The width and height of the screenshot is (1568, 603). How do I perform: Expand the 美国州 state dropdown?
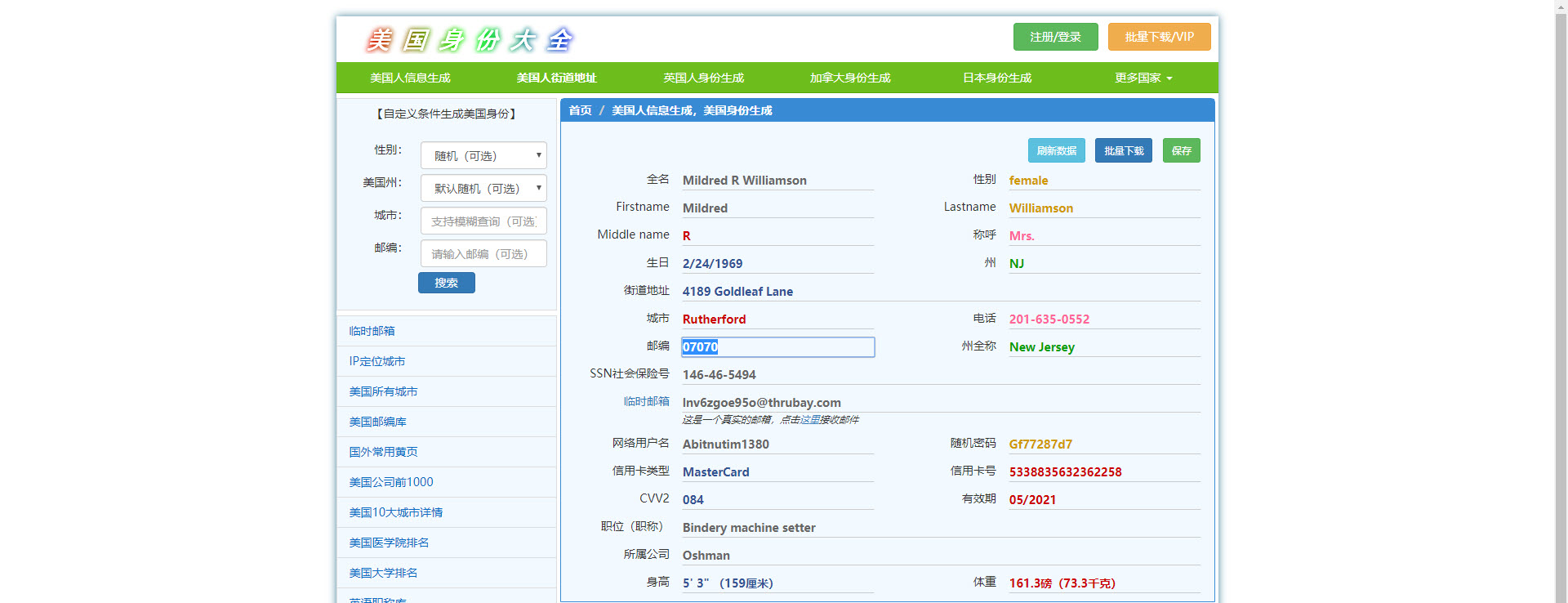tap(483, 188)
